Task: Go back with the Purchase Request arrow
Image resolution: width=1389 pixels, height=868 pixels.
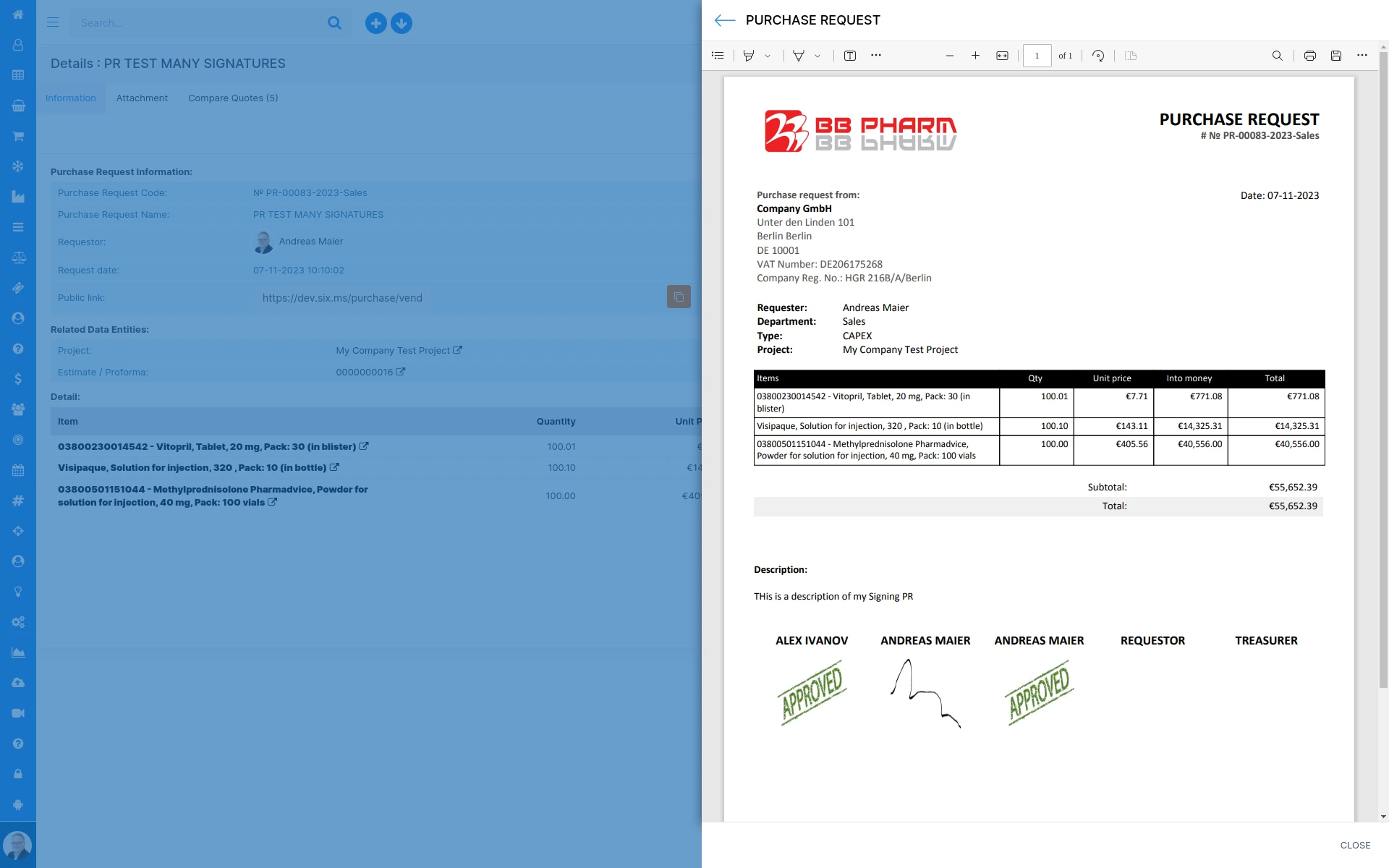Action: [725, 20]
